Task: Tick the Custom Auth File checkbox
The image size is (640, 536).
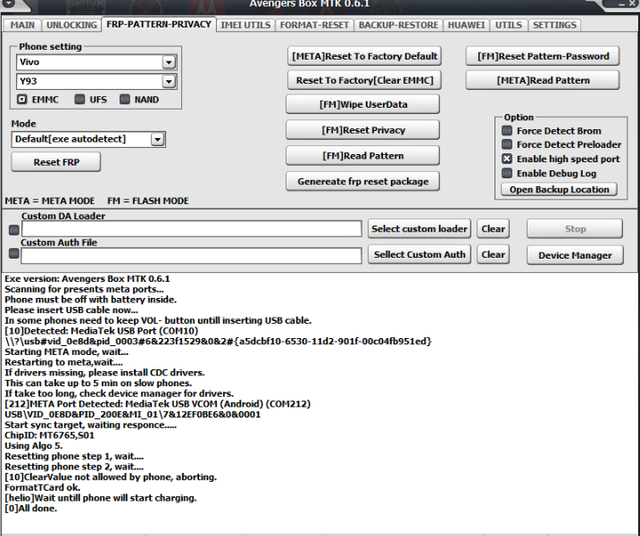Action: pyautogui.click(x=14, y=254)
